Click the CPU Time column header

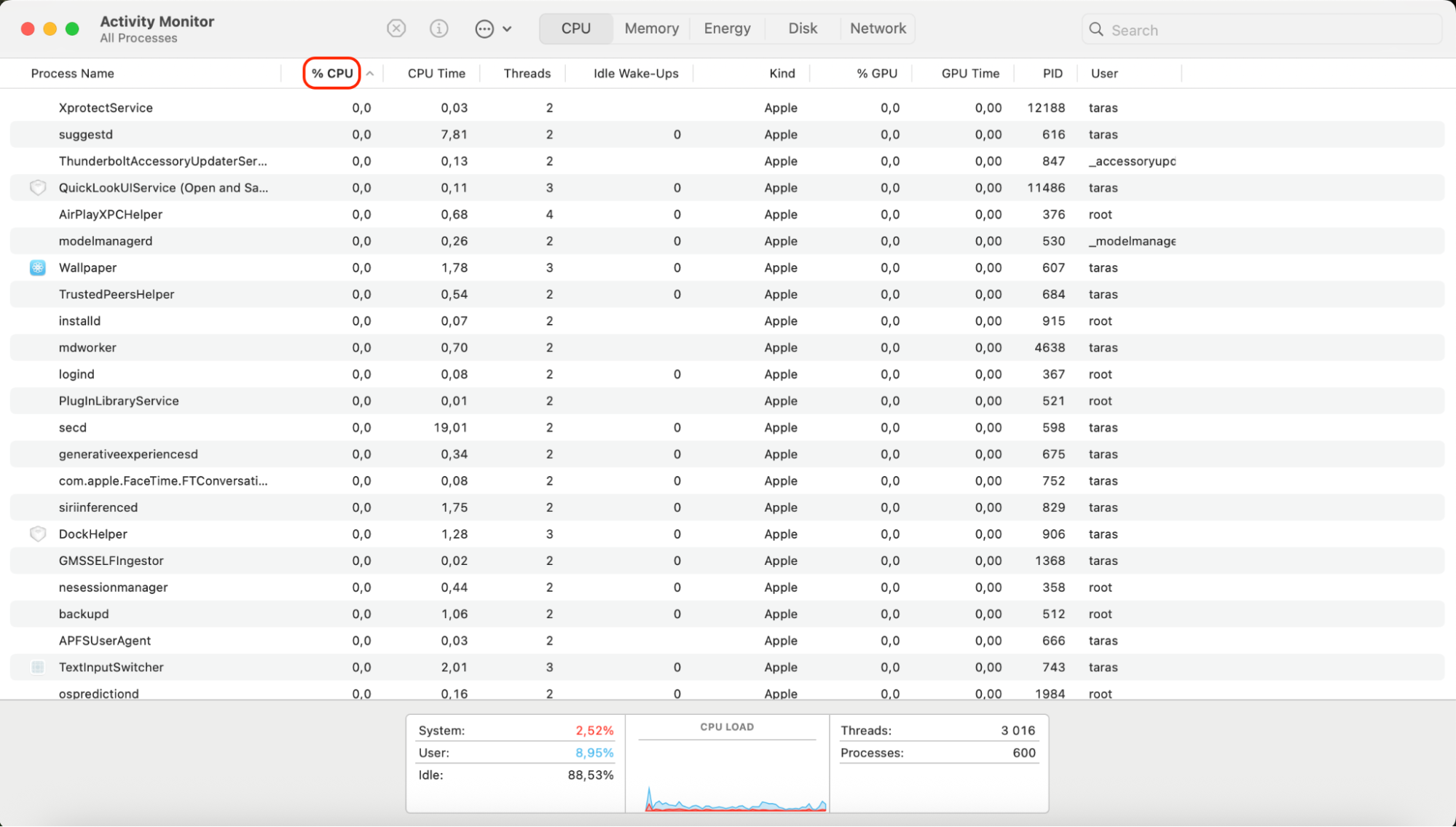point(436,73)
